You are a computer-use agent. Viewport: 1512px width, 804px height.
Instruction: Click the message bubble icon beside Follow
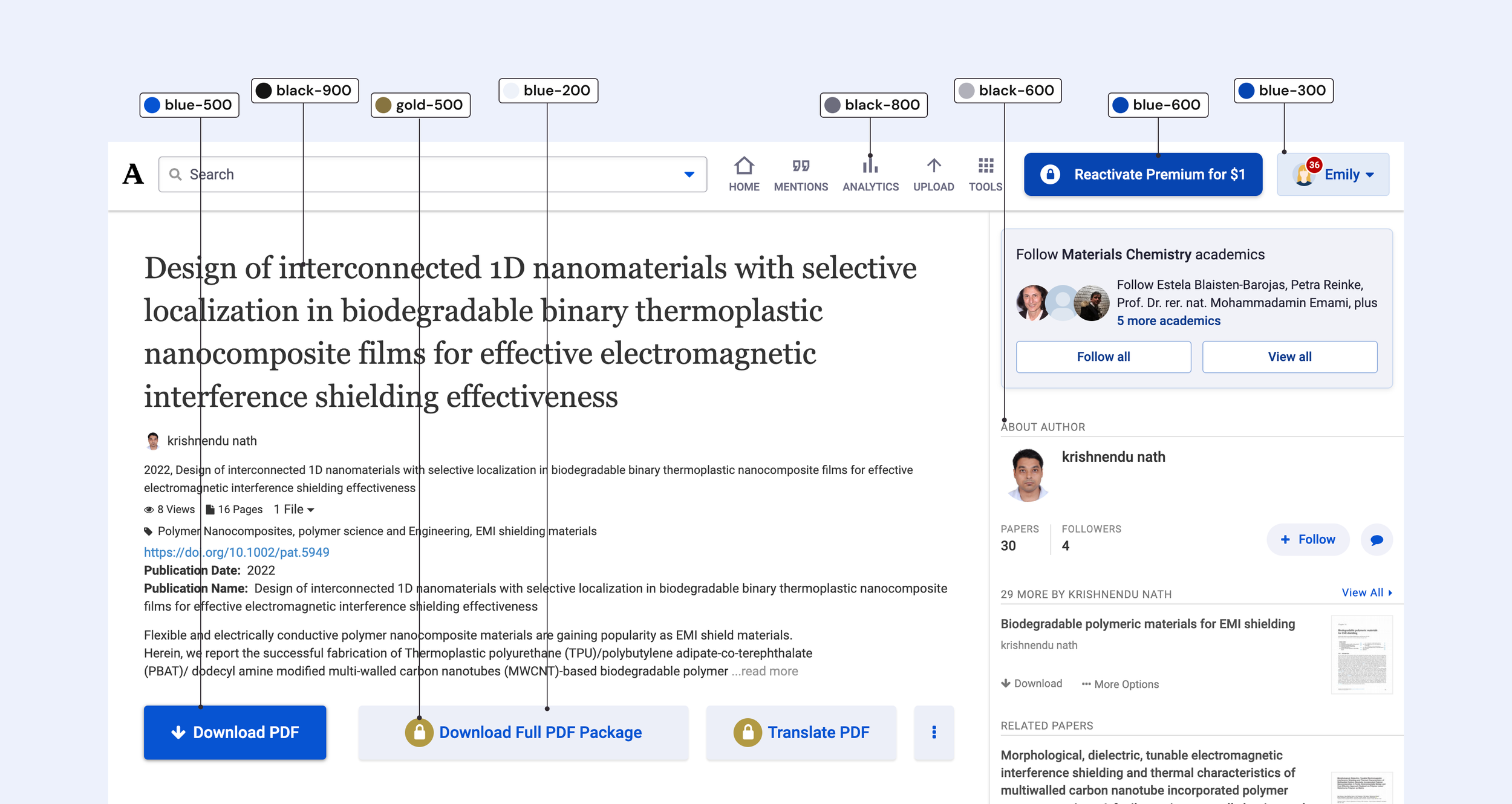1376,540
